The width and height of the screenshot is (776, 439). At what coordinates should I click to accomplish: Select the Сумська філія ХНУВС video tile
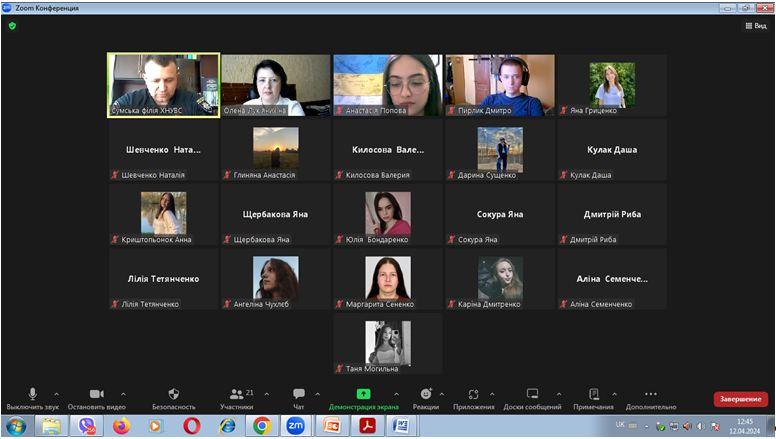point(163,86)
